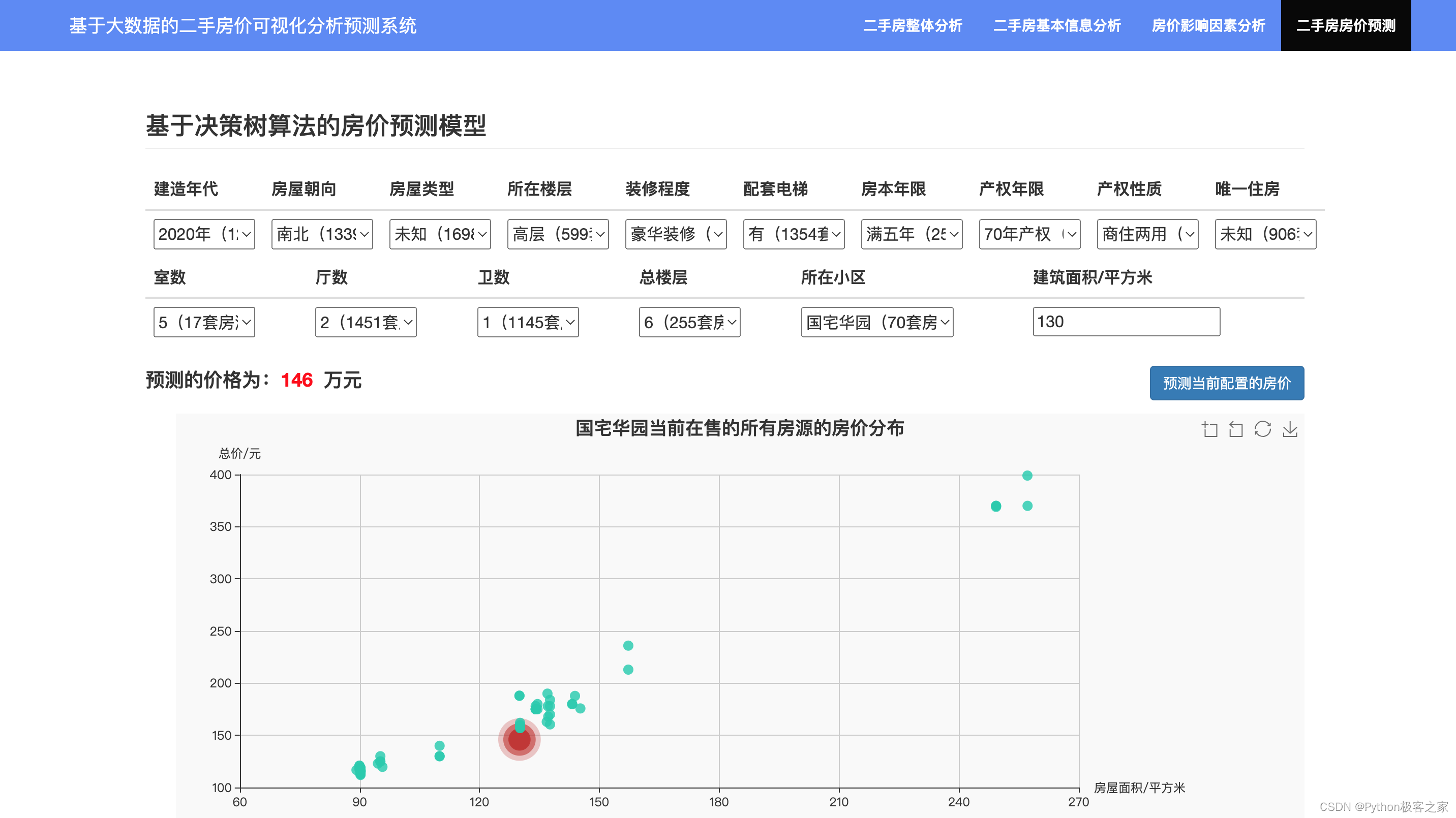Image resolution: width=1456 pixels, height=818 pixels.
Task: Click the 建筑面积 input field with 130
Action: (1127, 322)
